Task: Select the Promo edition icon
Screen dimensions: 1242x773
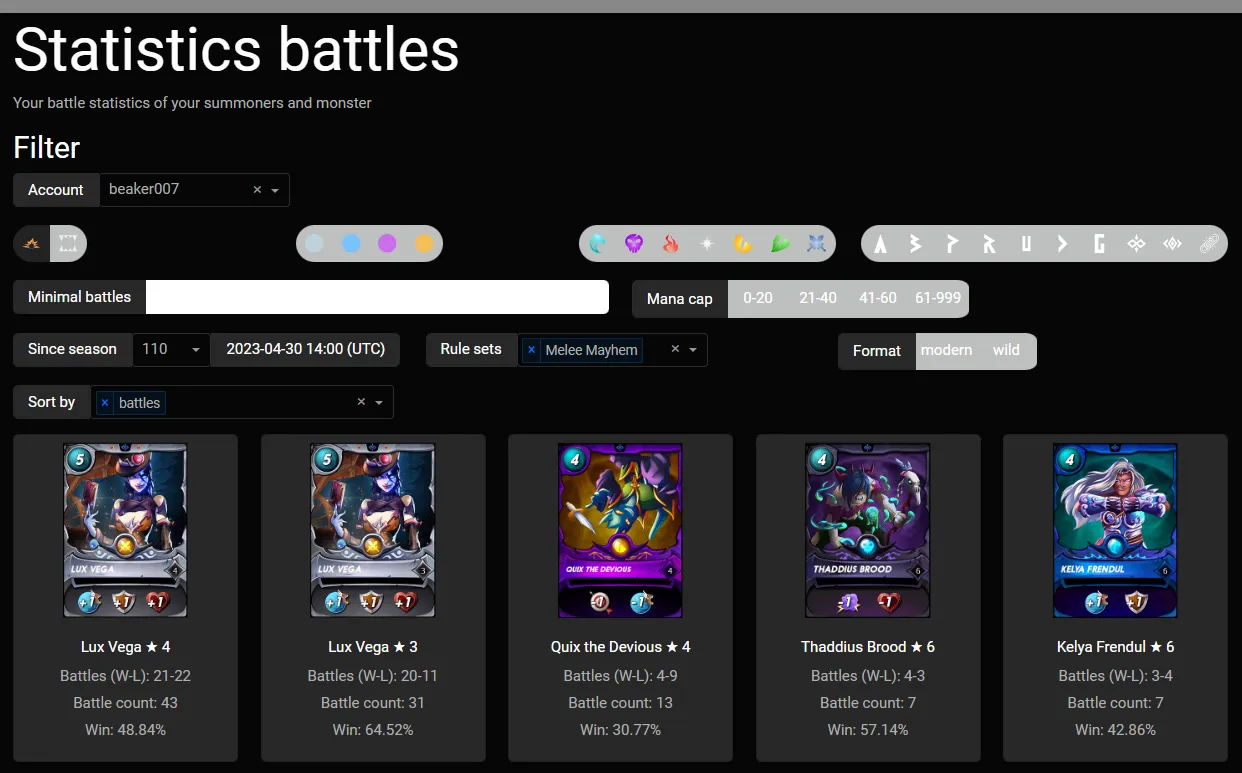Action: pos(952,243)
